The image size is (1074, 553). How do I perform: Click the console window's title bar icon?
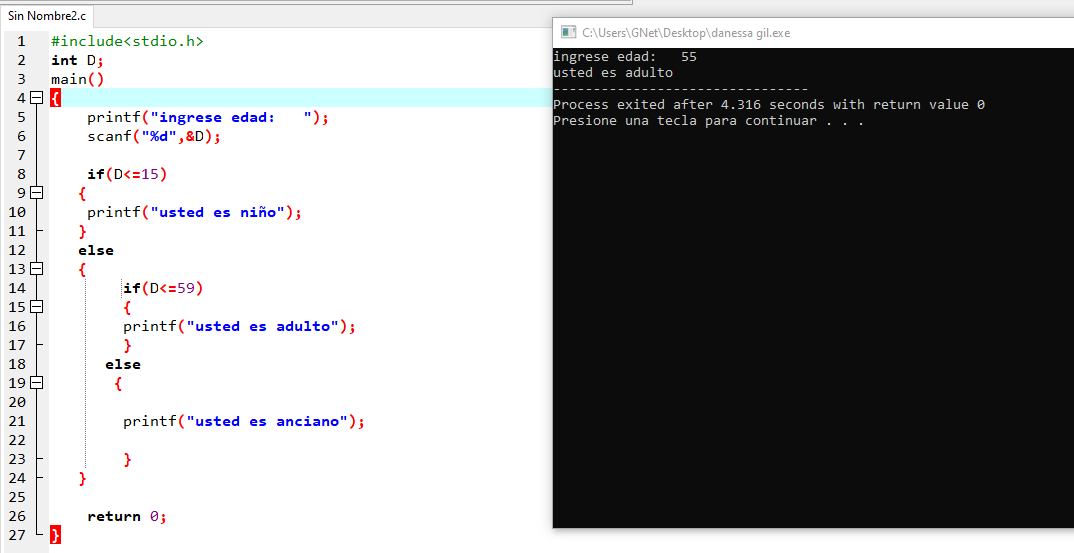[x=568, y=32]
